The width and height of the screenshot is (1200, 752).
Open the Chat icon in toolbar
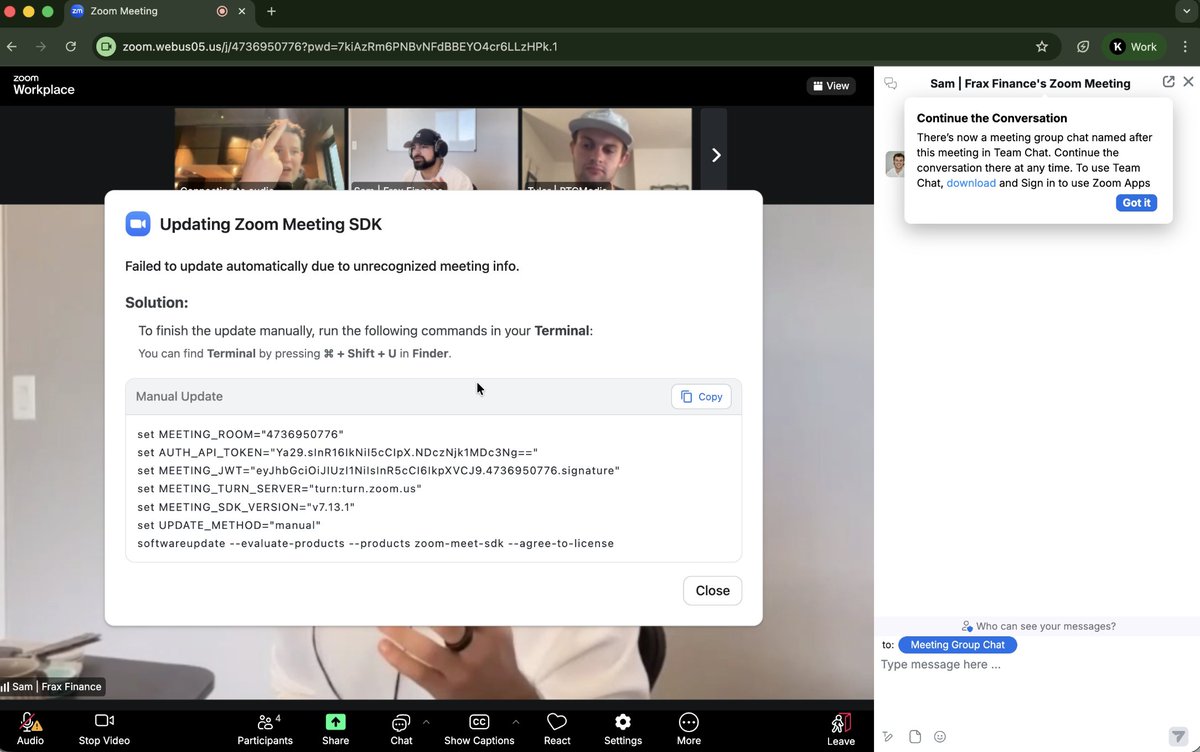401,722
